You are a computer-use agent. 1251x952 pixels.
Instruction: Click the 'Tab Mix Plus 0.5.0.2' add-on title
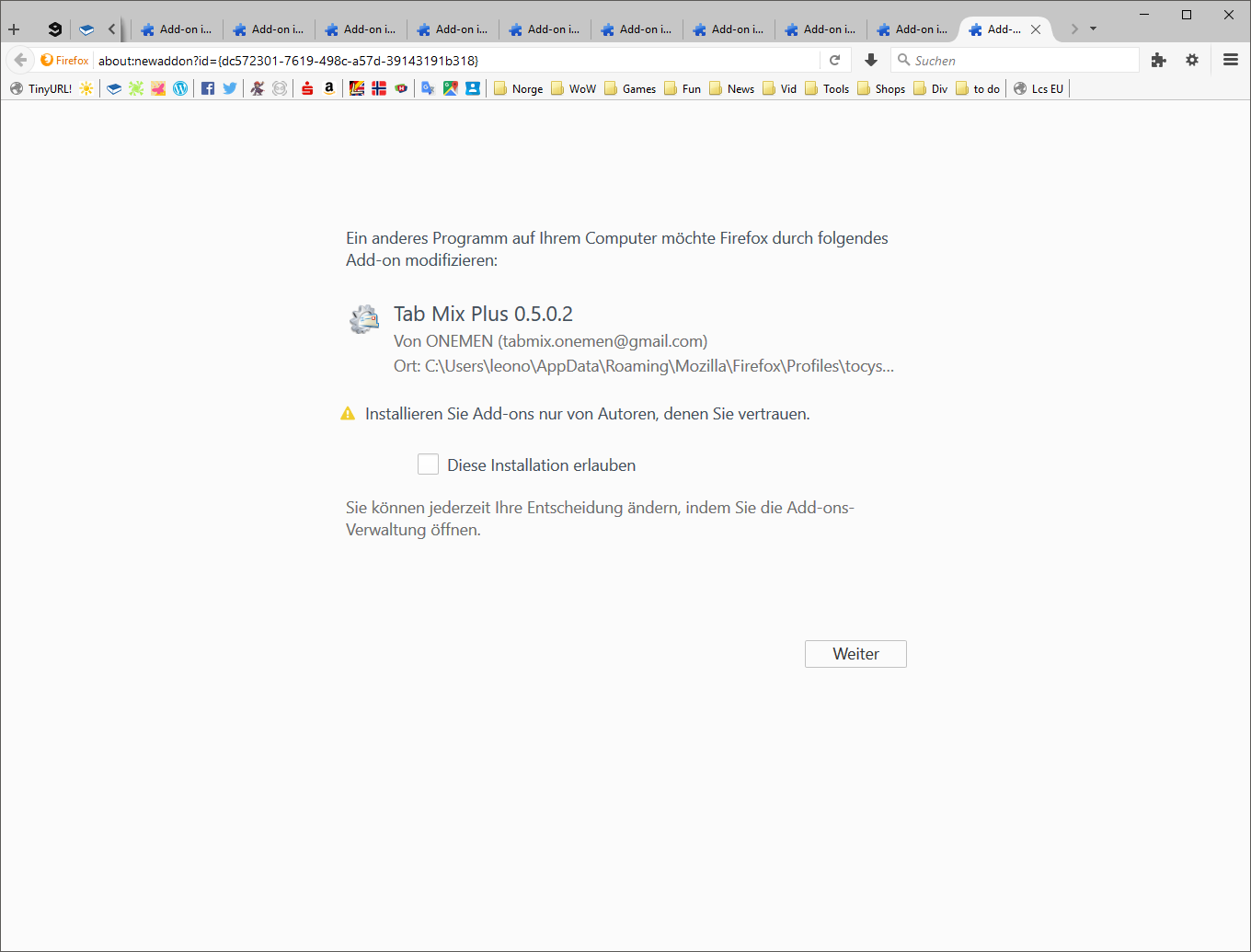[483, 314]
